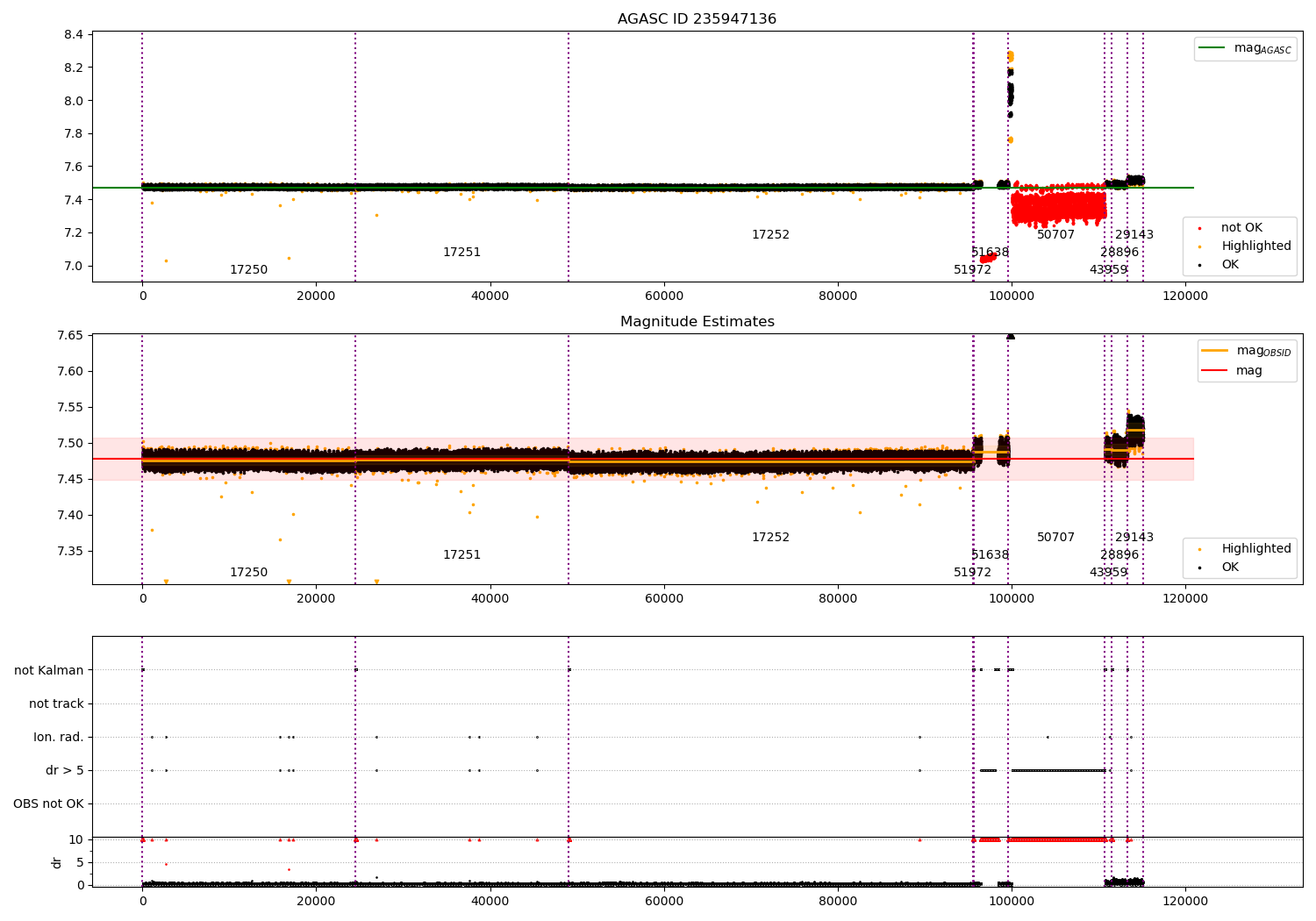Click the 8.4 y-axis tick label
The width and height of the screenshot is (1316, 921).
[75, 35]
